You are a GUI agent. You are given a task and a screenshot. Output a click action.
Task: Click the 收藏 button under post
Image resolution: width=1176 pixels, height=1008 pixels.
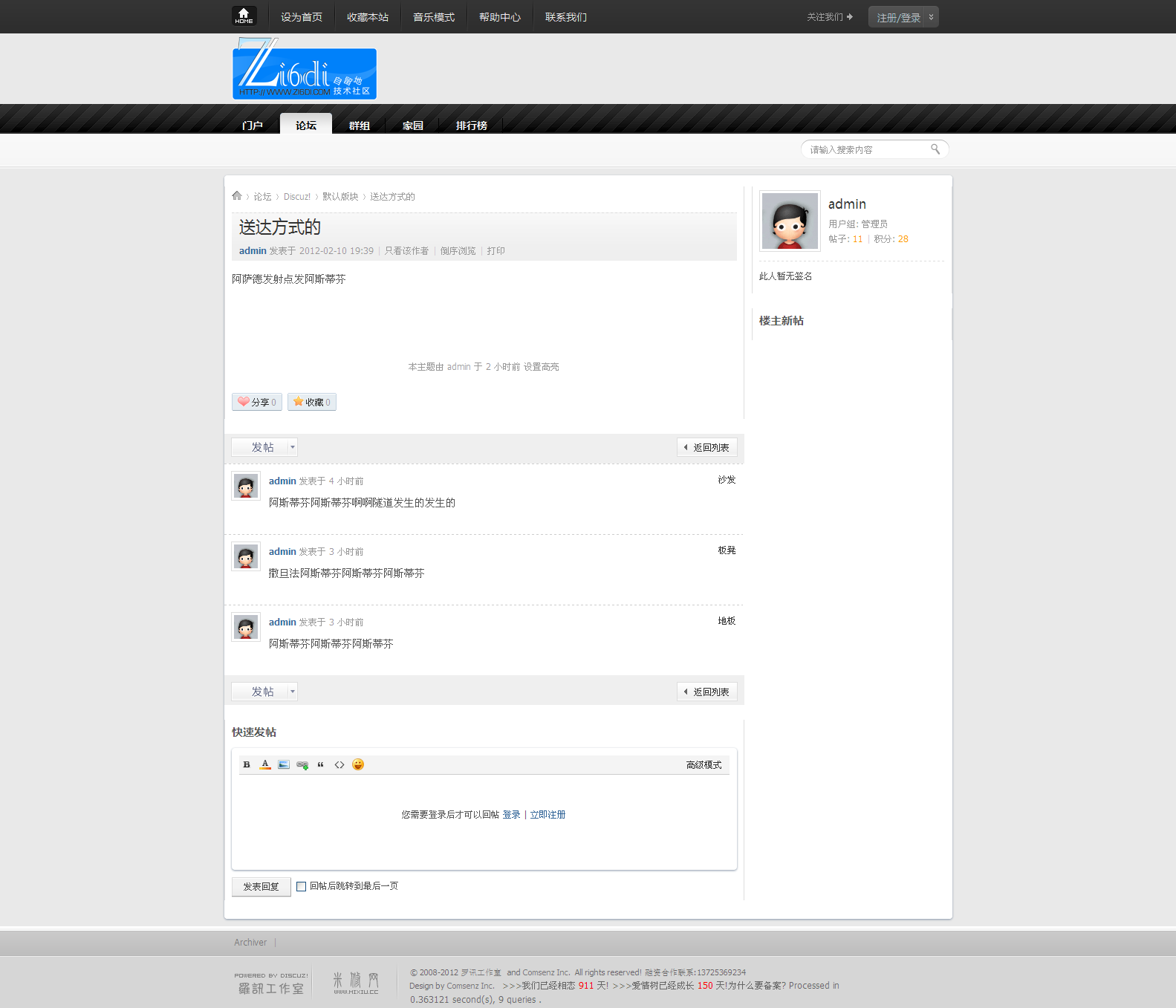pyautogui.click(x=312, y=402)
